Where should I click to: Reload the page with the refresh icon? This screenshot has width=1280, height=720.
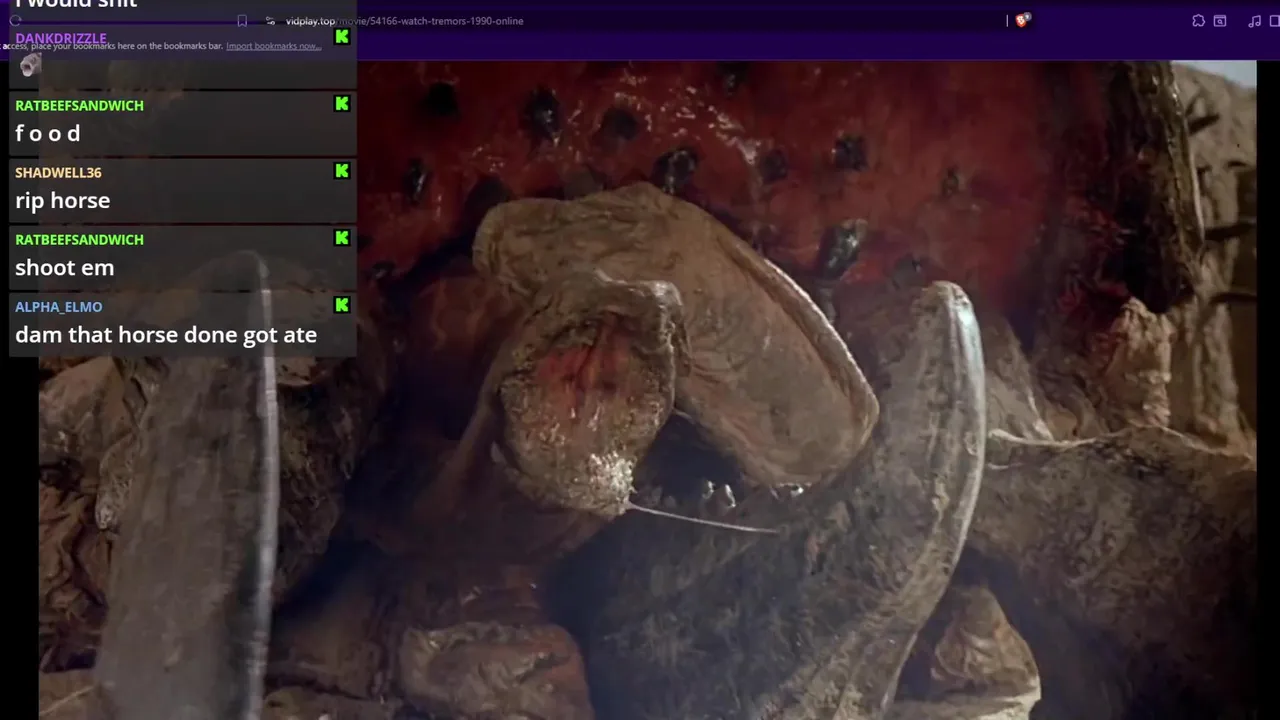click(15, 21)
